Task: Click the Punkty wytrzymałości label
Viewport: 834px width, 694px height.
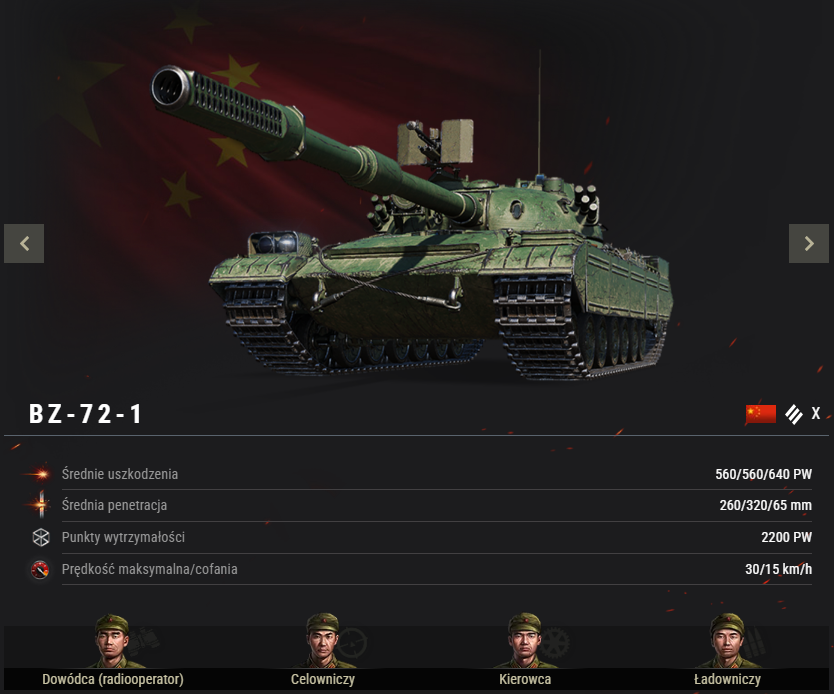Action: pos(123,537)
